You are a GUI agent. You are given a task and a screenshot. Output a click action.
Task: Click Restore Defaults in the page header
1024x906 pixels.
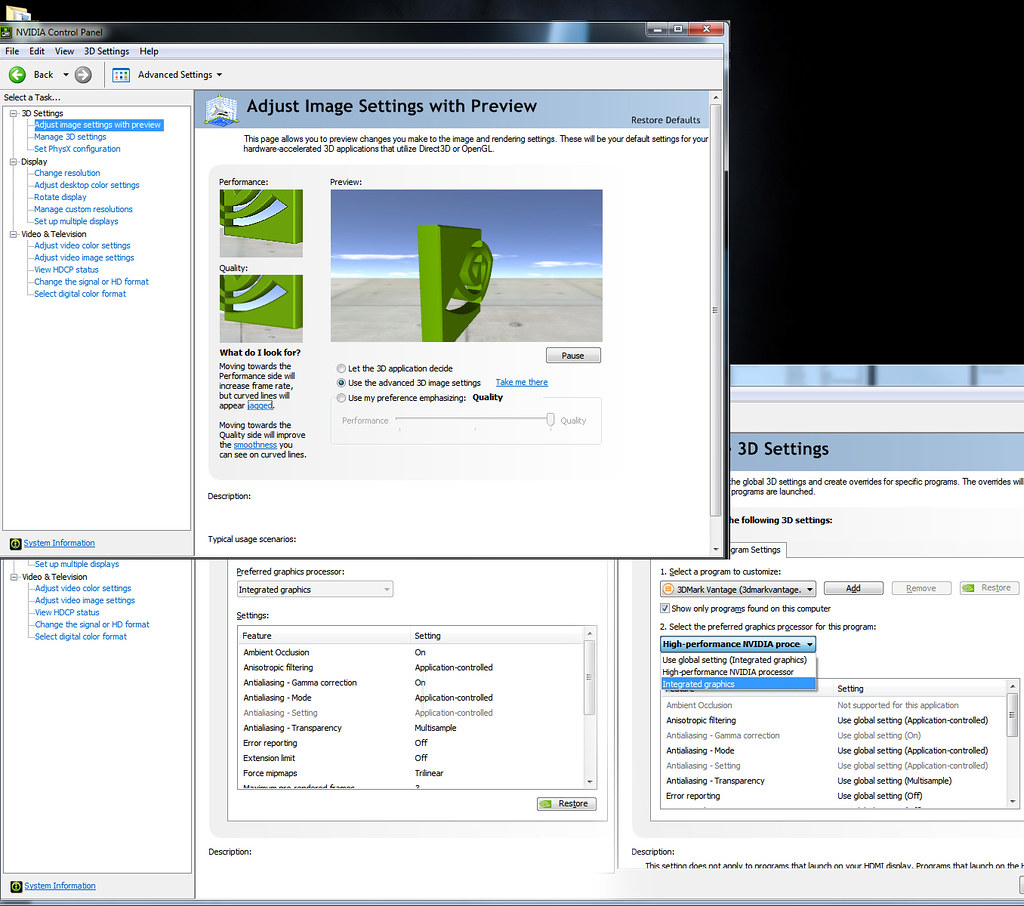click(x=665, y=120)
